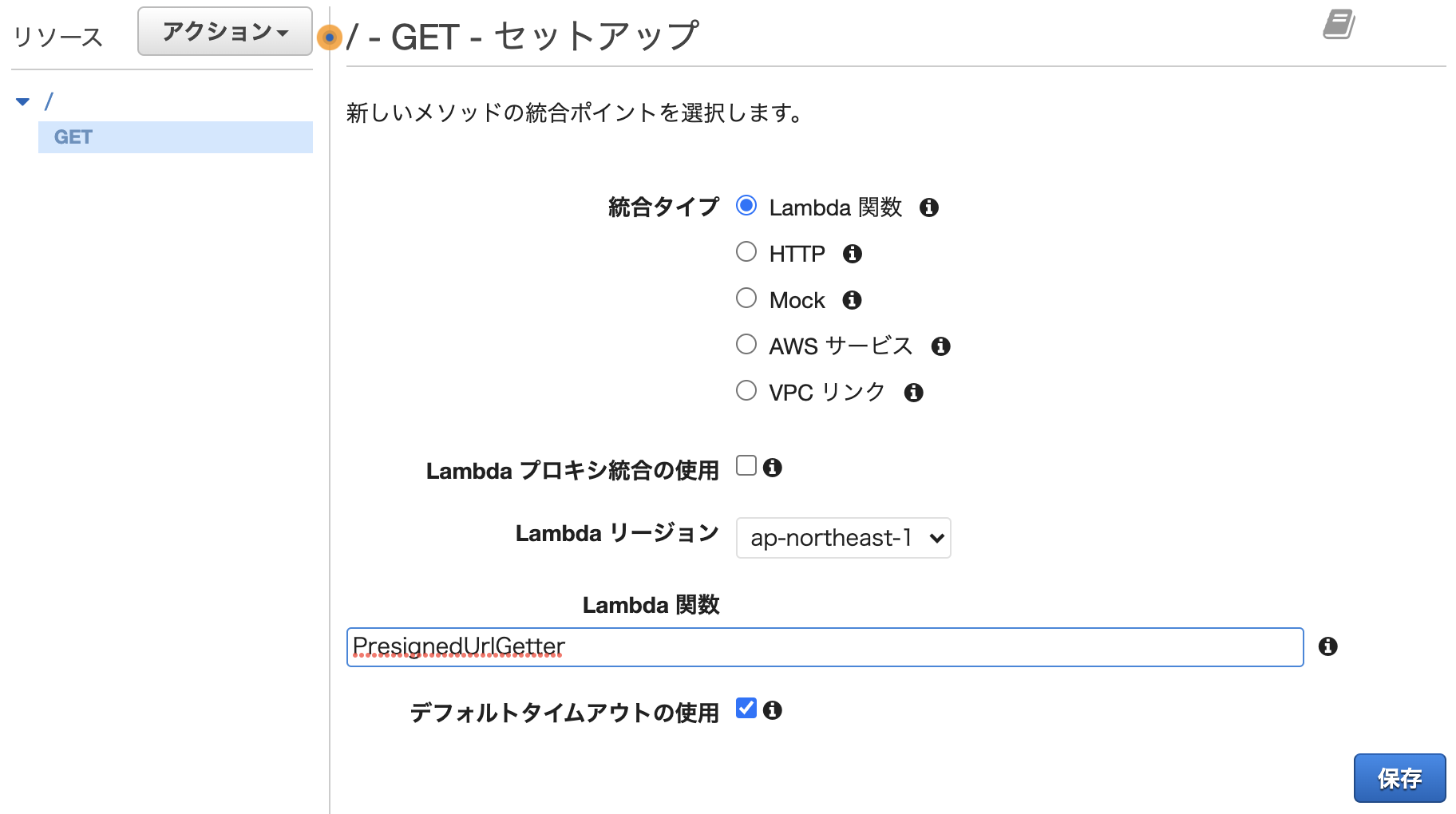Select the VPC リンク integration option
This screenshot has height=814, width=1456.
[x=746, y=390]
